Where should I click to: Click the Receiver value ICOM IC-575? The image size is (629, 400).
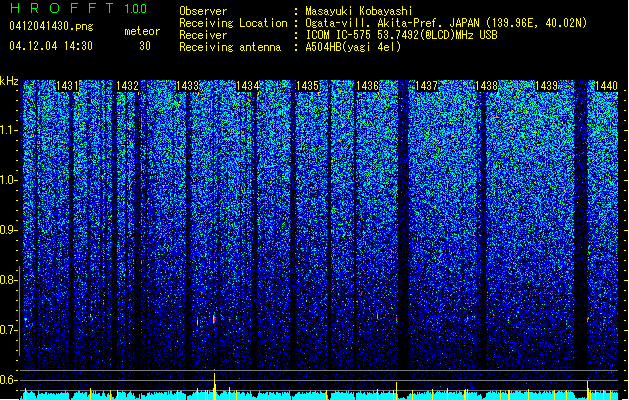coord(339,35)
